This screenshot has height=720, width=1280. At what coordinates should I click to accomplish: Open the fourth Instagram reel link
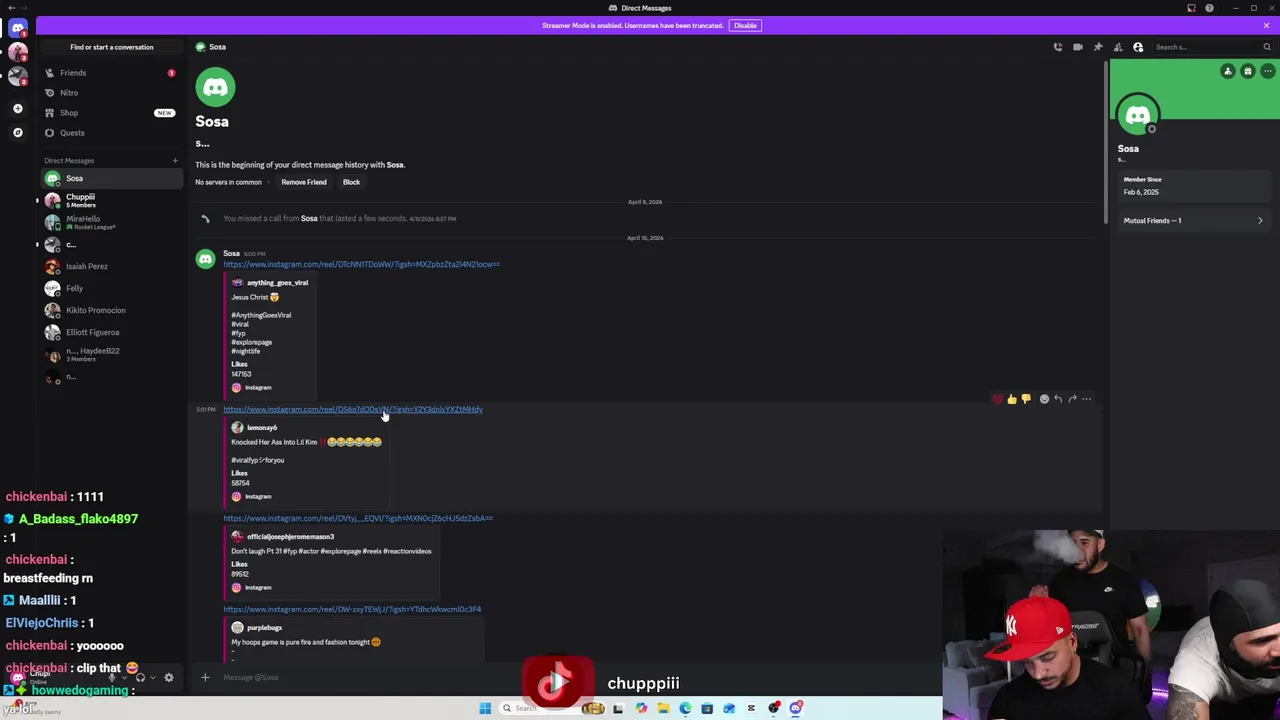tap(352, 609)
